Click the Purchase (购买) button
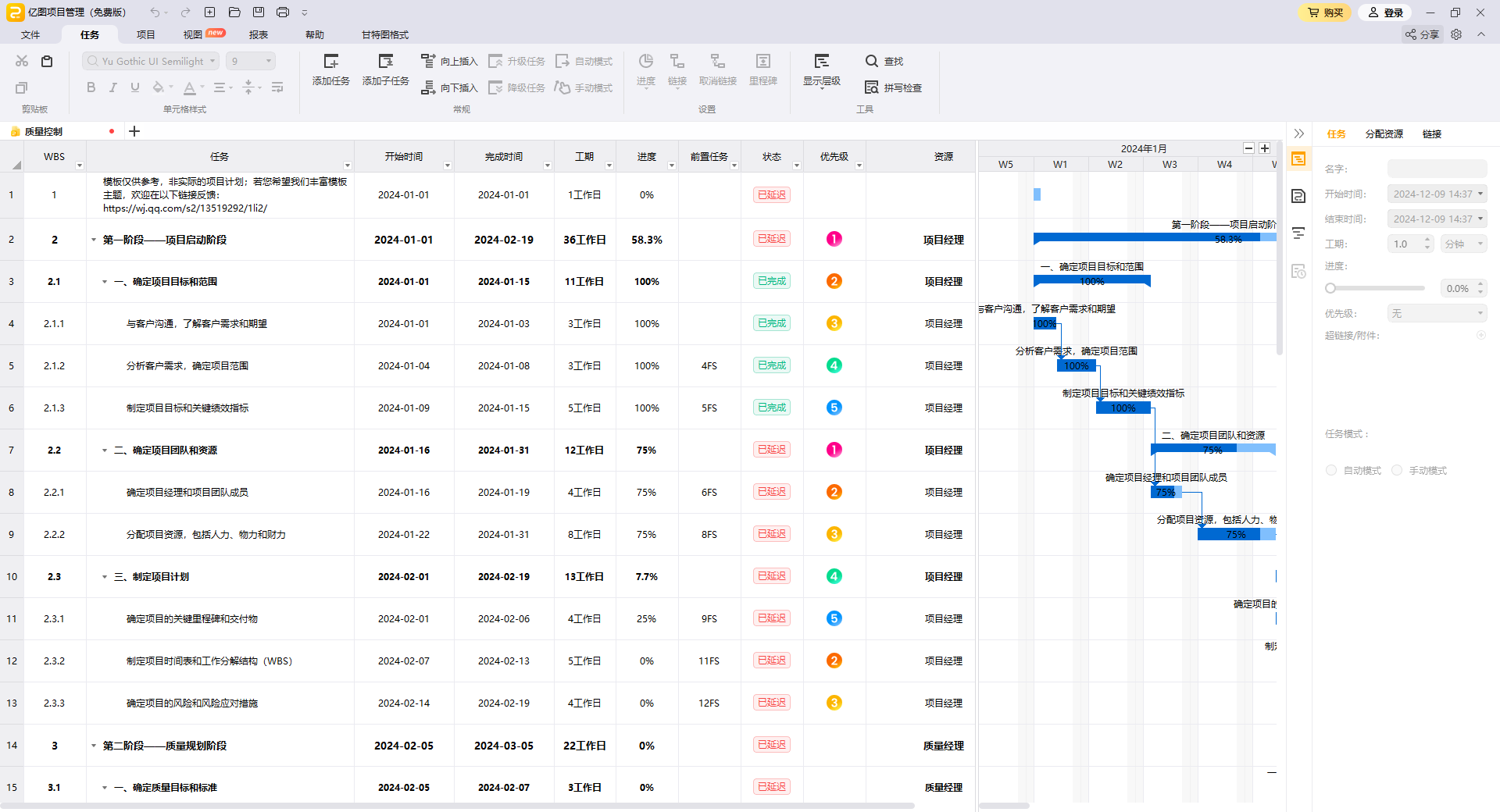The image size is (1500, 812). click(x=1325, y=12)
